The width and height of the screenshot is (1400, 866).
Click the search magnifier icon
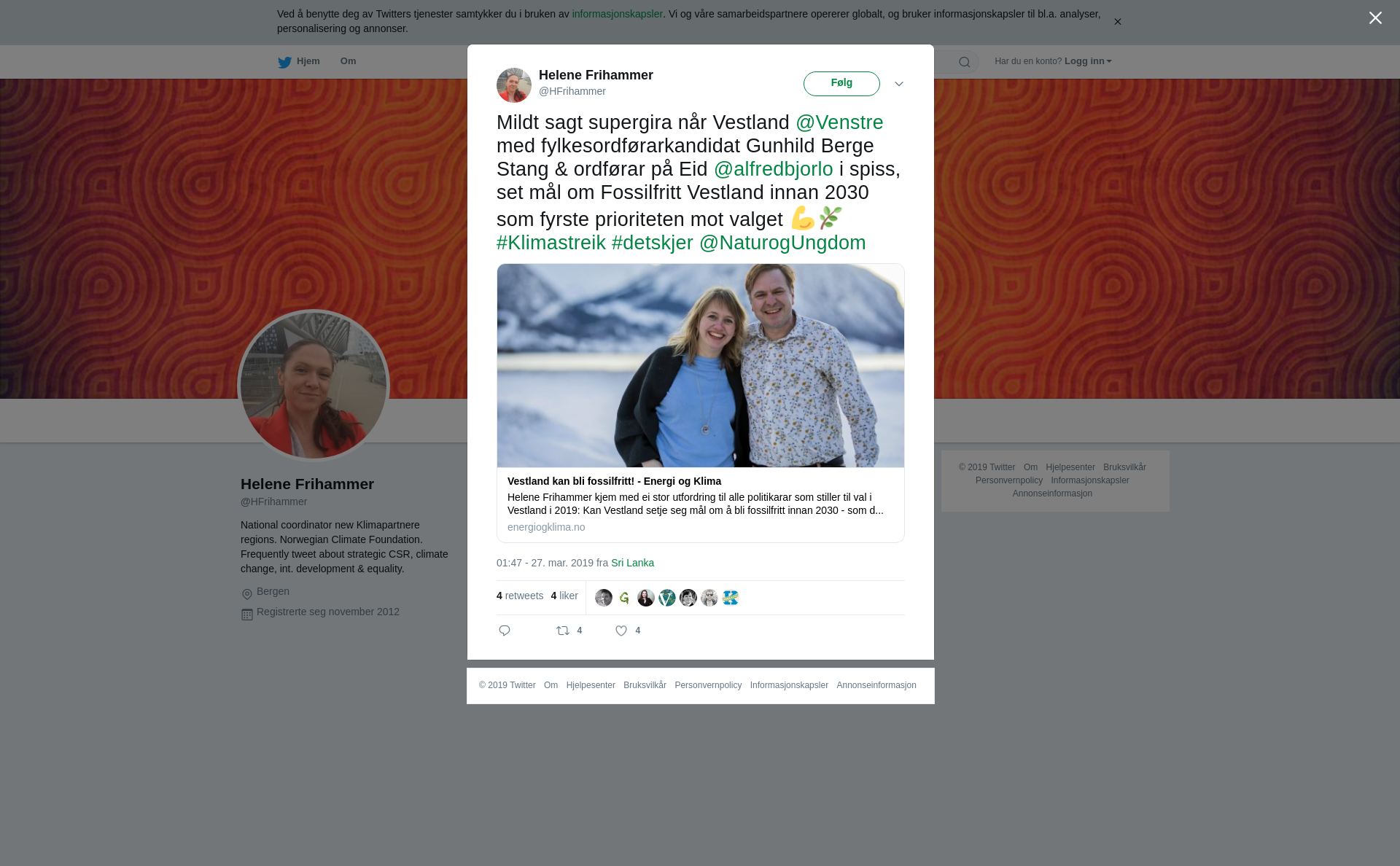[964, 62]
